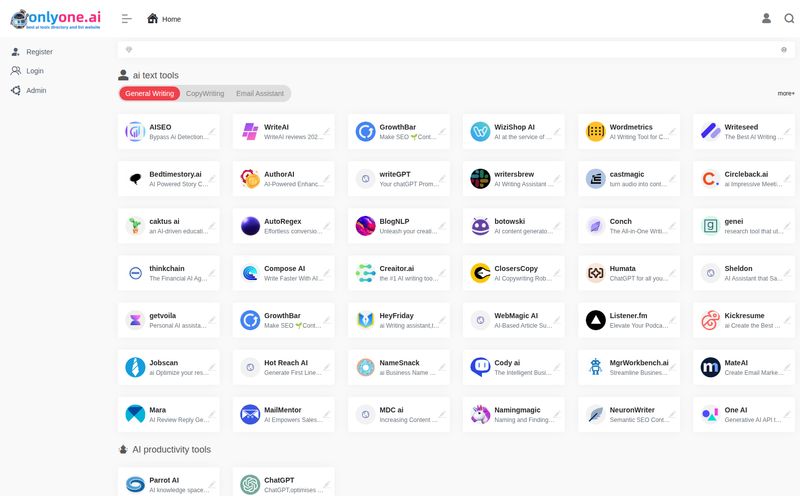800x496 pixels.
Task: Click the writersbrew icon
Action: tap(480, 179)
